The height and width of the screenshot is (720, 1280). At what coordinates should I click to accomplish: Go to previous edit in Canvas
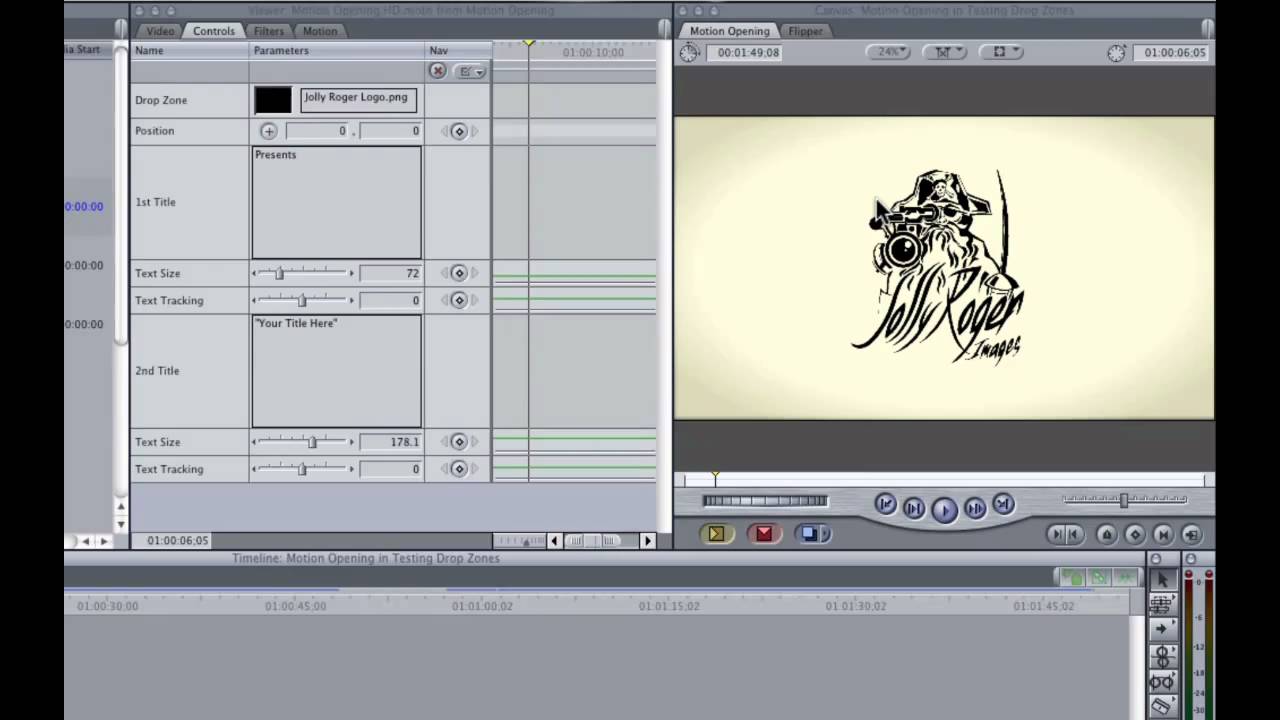[885, 505]
